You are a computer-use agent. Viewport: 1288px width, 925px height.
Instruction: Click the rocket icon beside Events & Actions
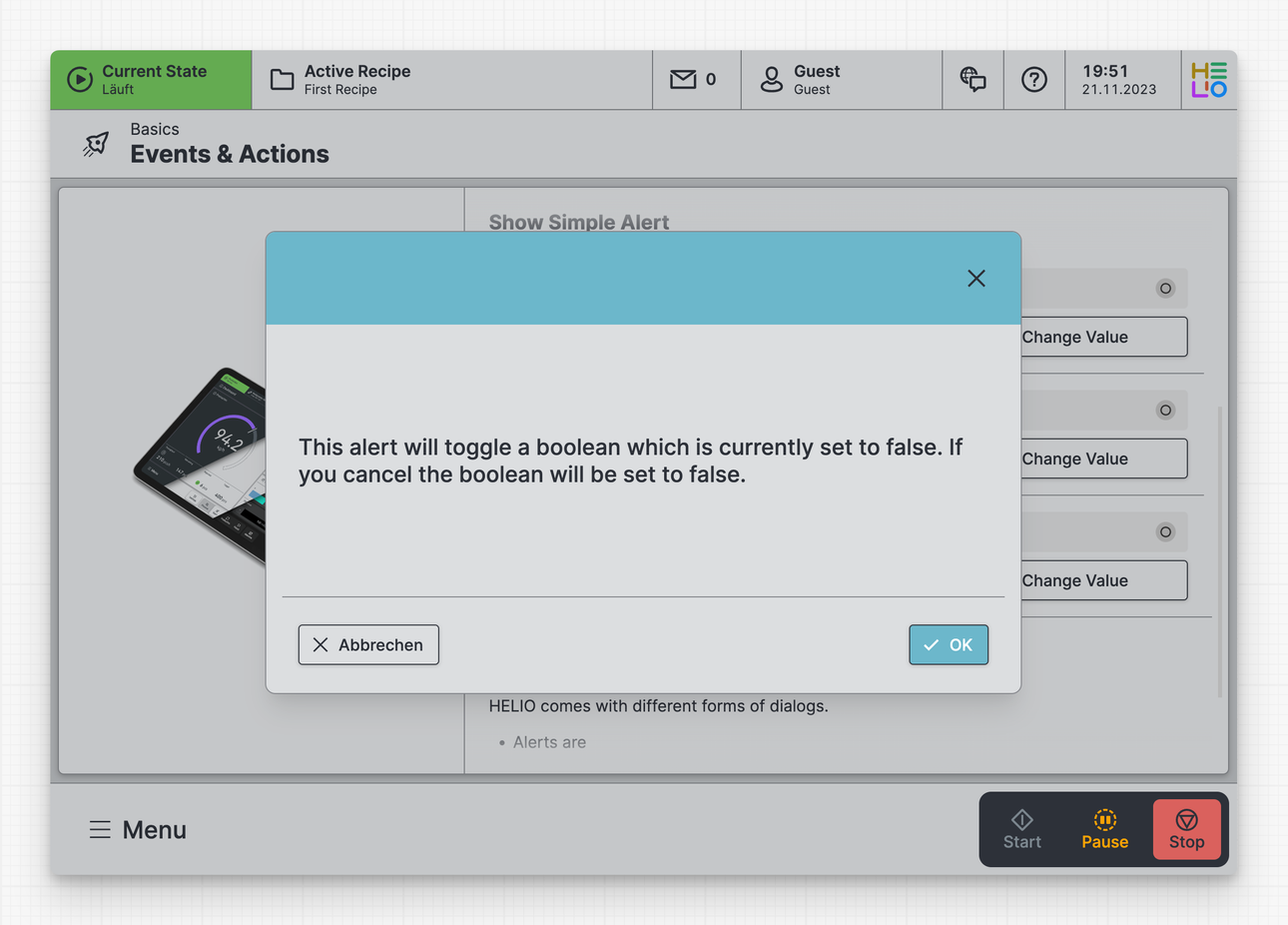pos(96,145)
